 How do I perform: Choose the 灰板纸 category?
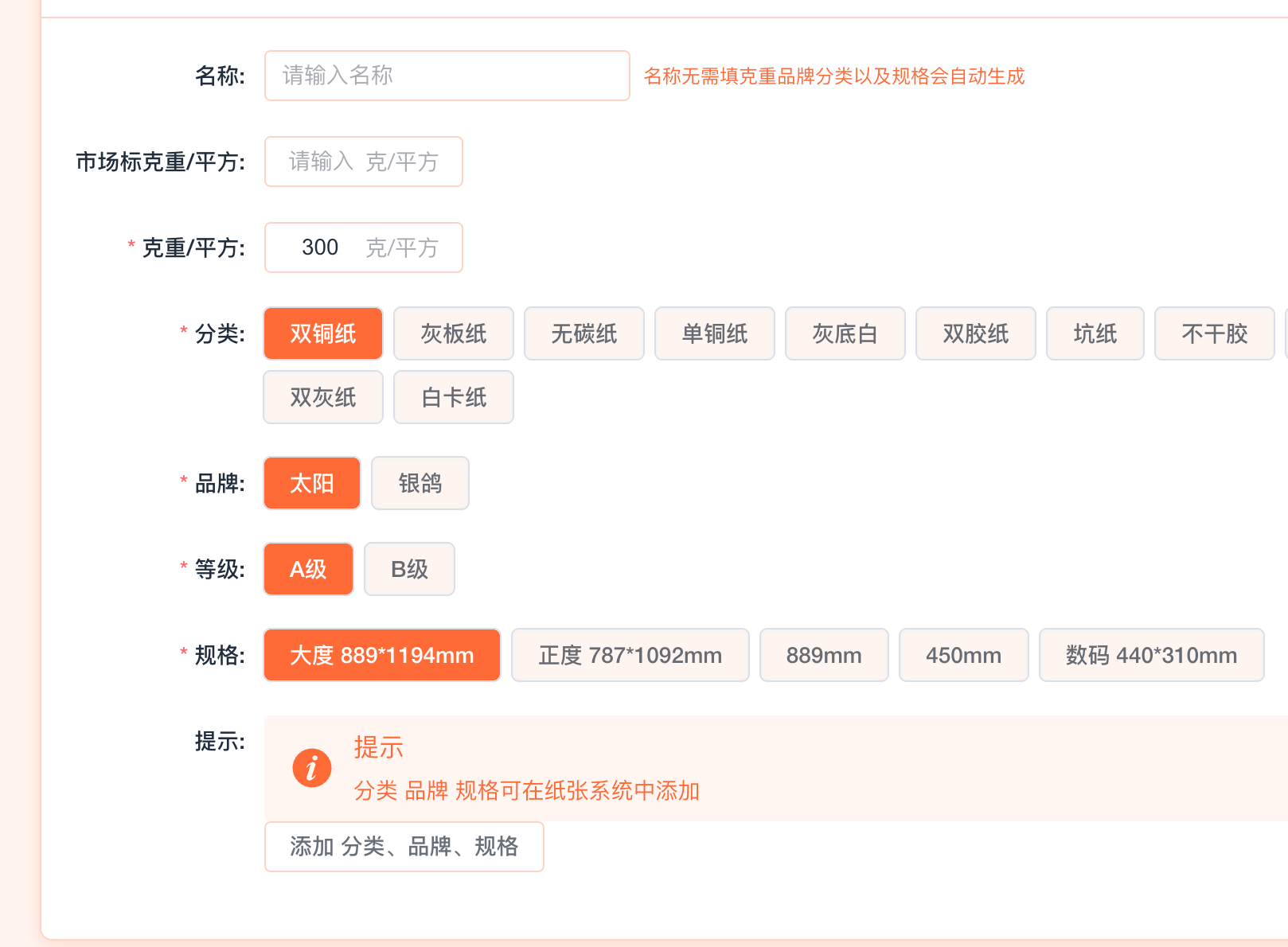click(453, 333)
